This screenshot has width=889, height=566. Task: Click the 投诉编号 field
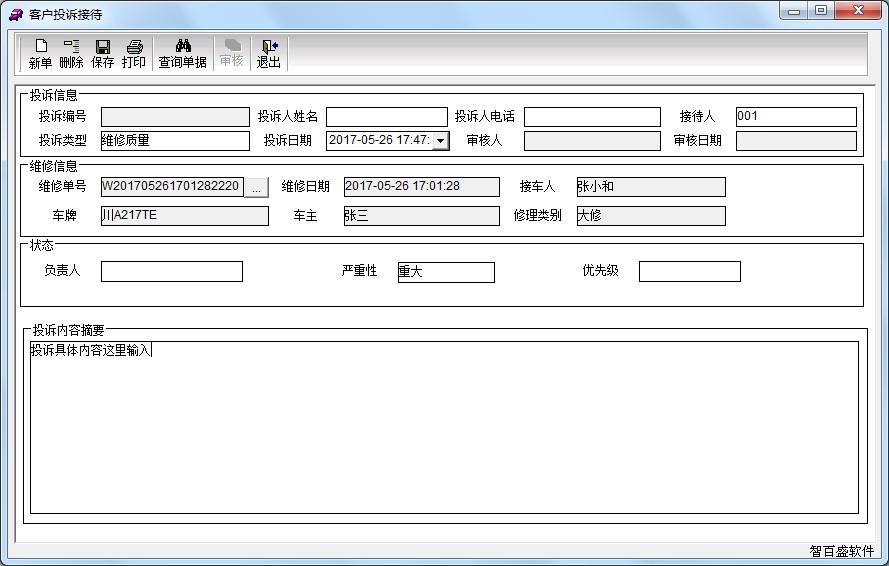click(x=175, y=117)
